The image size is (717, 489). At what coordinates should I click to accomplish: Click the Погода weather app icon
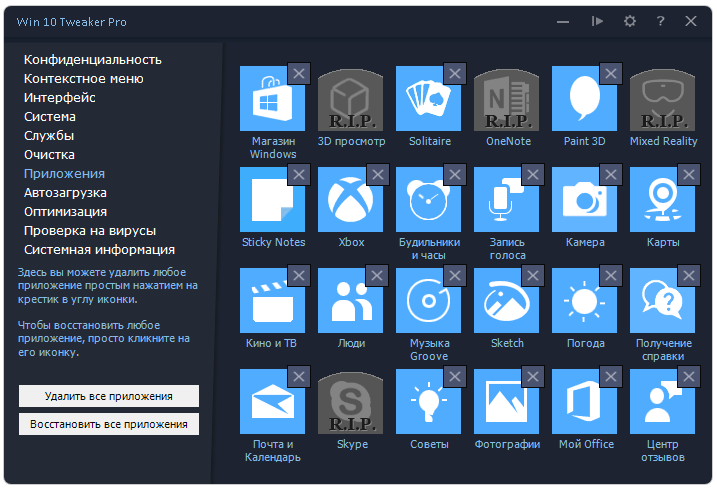pos(583,302)
